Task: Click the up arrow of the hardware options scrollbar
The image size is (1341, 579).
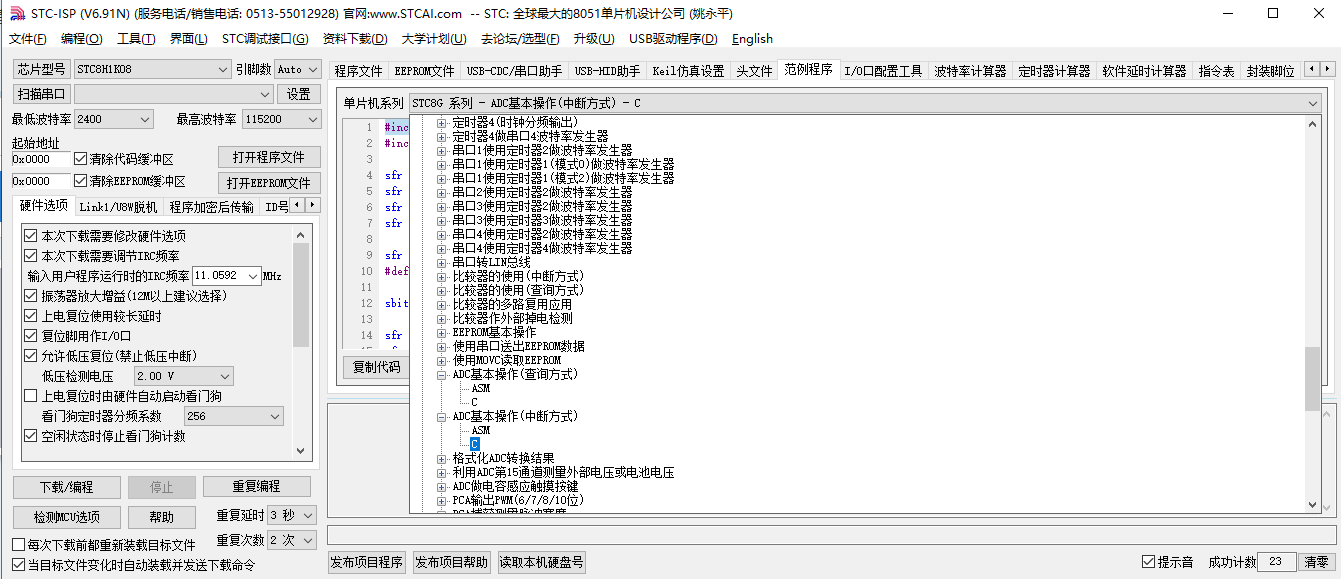Action: pos(301,233)
